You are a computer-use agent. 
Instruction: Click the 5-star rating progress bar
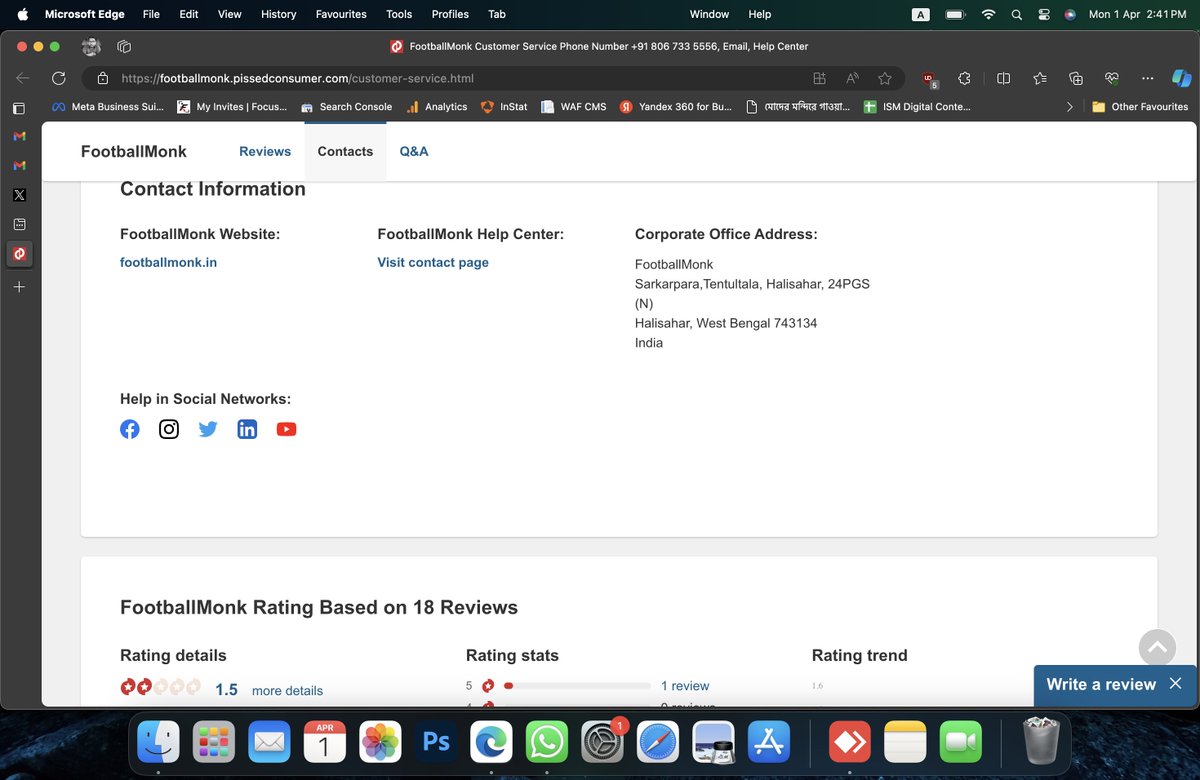577,686
